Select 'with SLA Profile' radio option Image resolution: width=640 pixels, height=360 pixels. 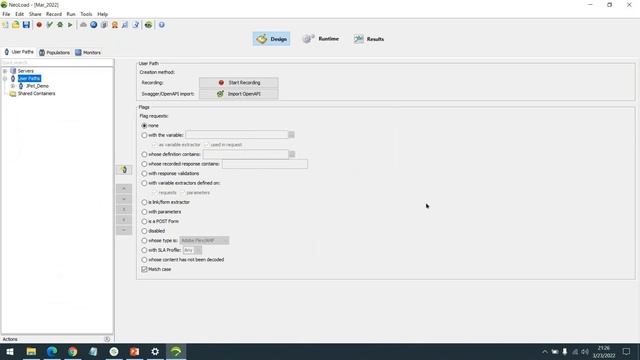coord(144,250)
